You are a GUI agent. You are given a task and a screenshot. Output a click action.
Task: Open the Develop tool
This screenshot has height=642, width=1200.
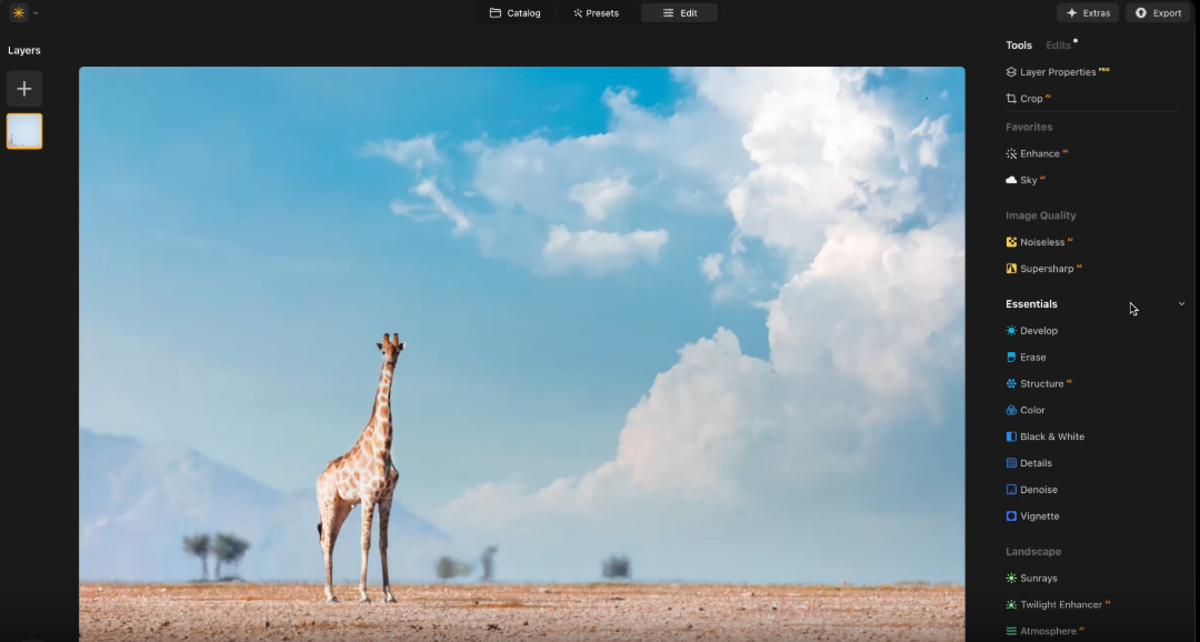click(x=1040, y=330)
